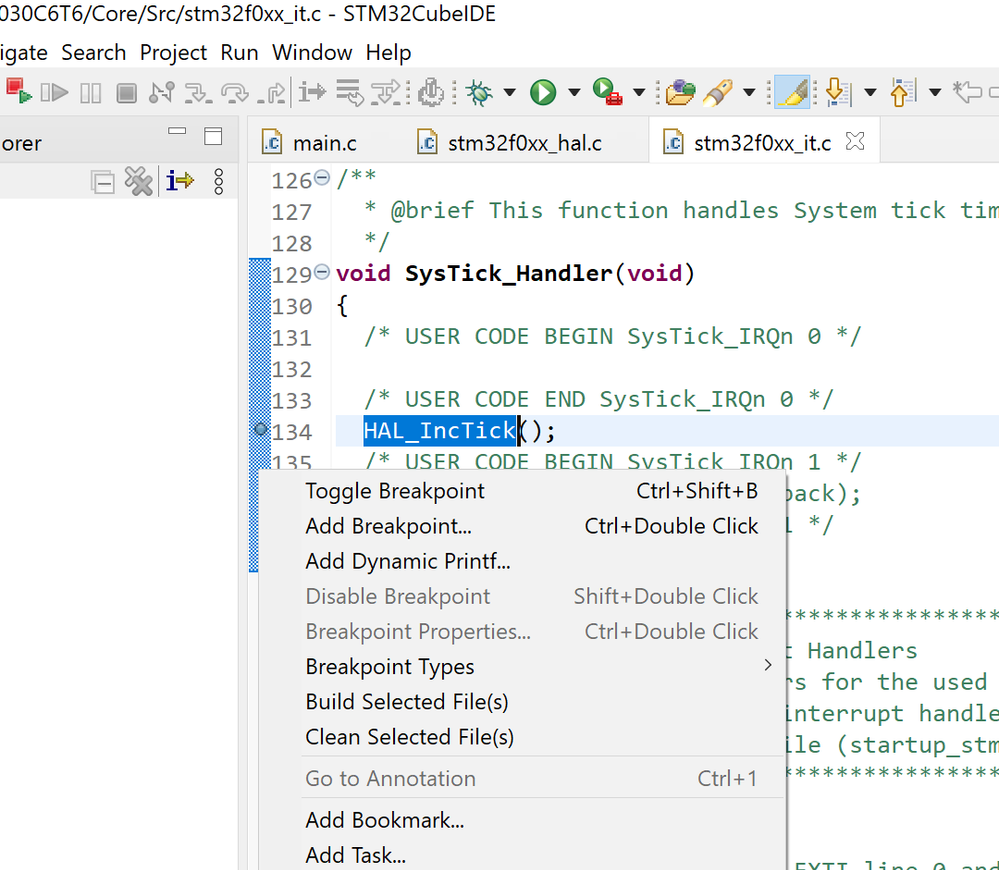Click the selected HAL_IncTick text
This screenshot has height=870, width=999.
point(440,431)
